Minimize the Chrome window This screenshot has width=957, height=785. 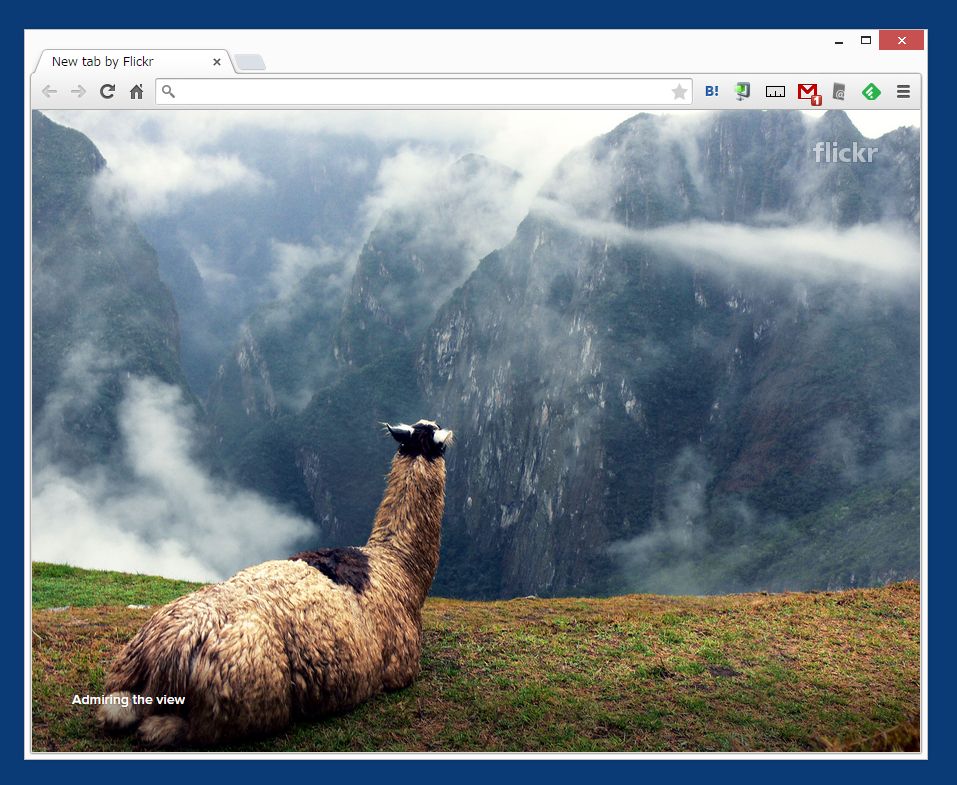click(839, 42)
